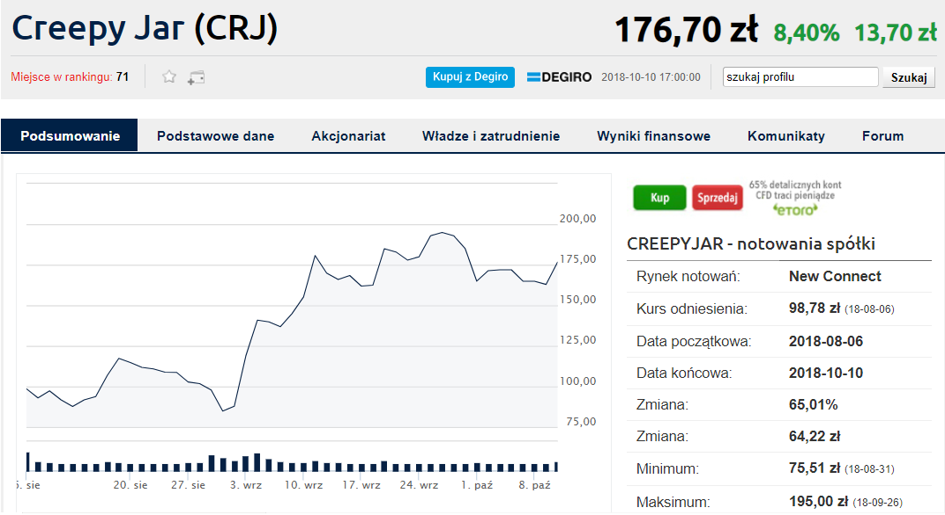
Task: Click the Szukaj search button
Action: tap(909, 77)
